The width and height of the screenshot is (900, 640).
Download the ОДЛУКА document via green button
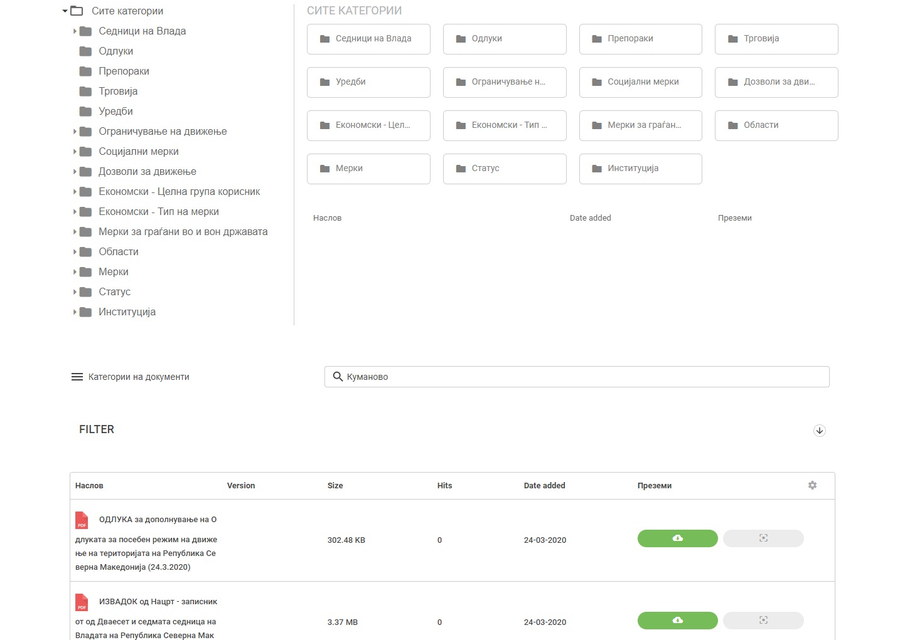677,538
